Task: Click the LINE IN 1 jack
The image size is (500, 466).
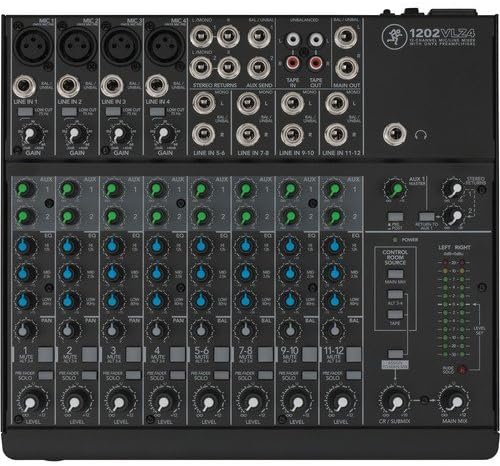Action: click(x=24, y=86)
